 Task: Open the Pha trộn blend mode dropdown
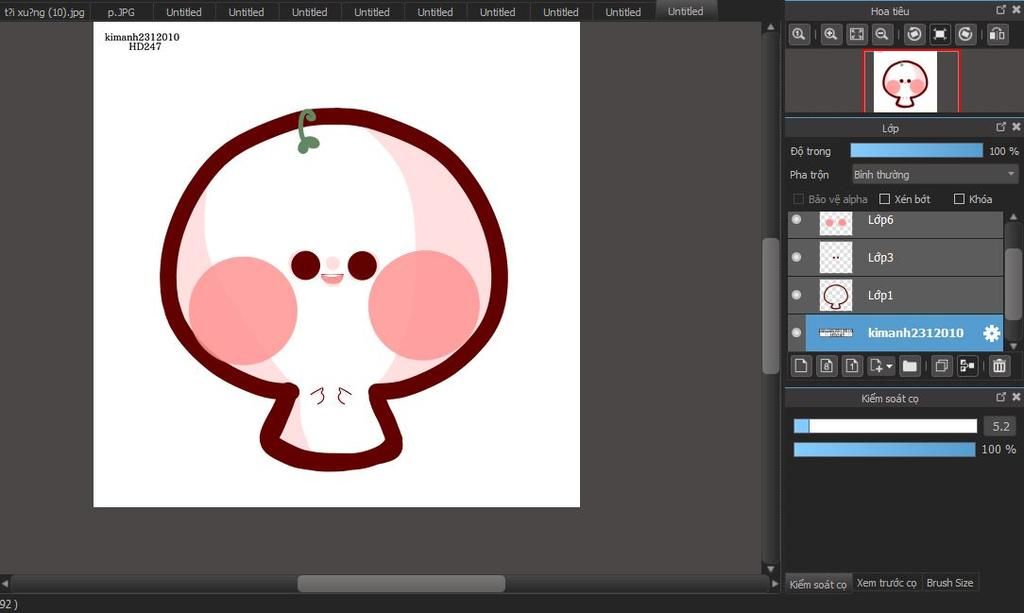(935, 174)
